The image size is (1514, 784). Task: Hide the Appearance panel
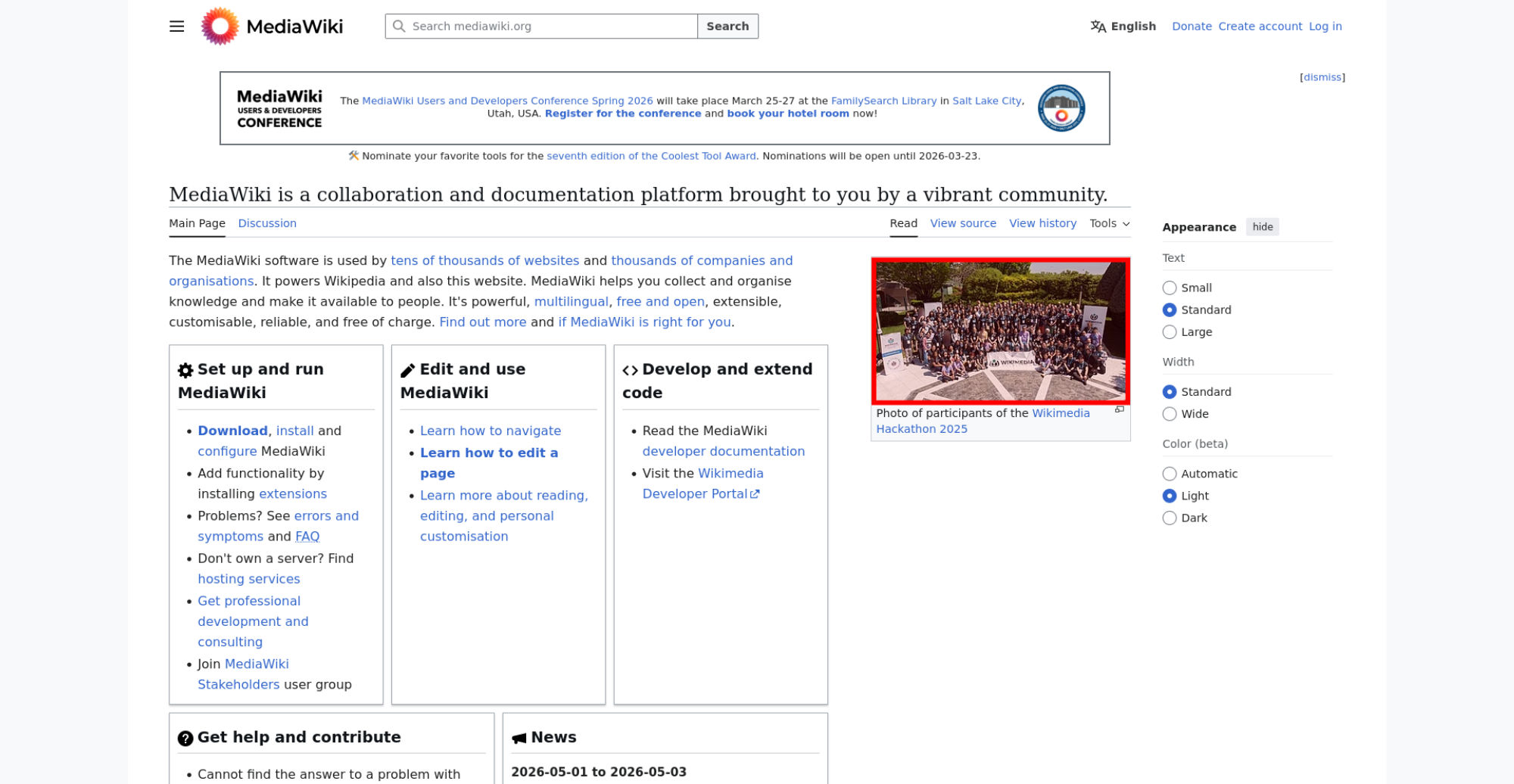pos(1262,227)
